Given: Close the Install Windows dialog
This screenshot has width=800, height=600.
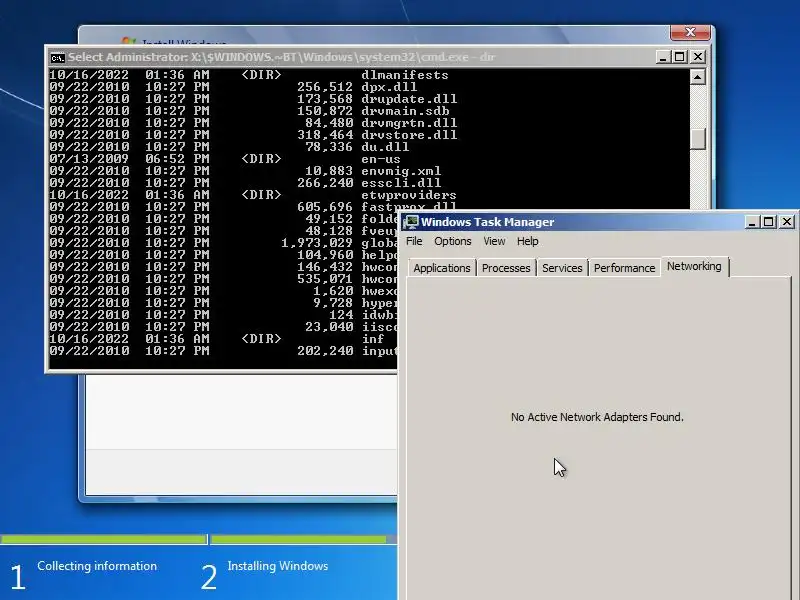Looking at the screenshot, I should pyautogui.click(x=690, y=32).
